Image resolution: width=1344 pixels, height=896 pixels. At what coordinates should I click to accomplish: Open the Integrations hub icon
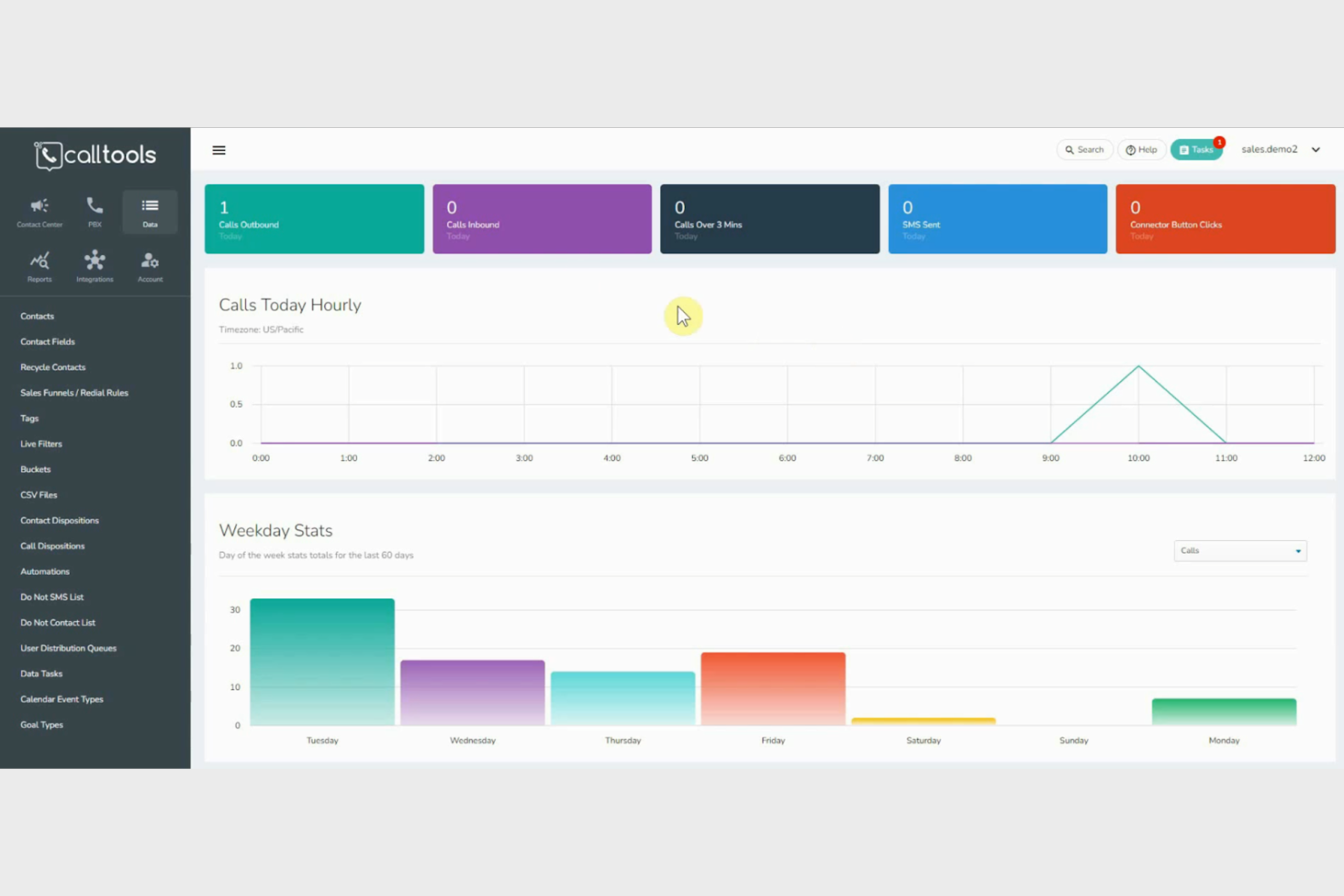94,266
